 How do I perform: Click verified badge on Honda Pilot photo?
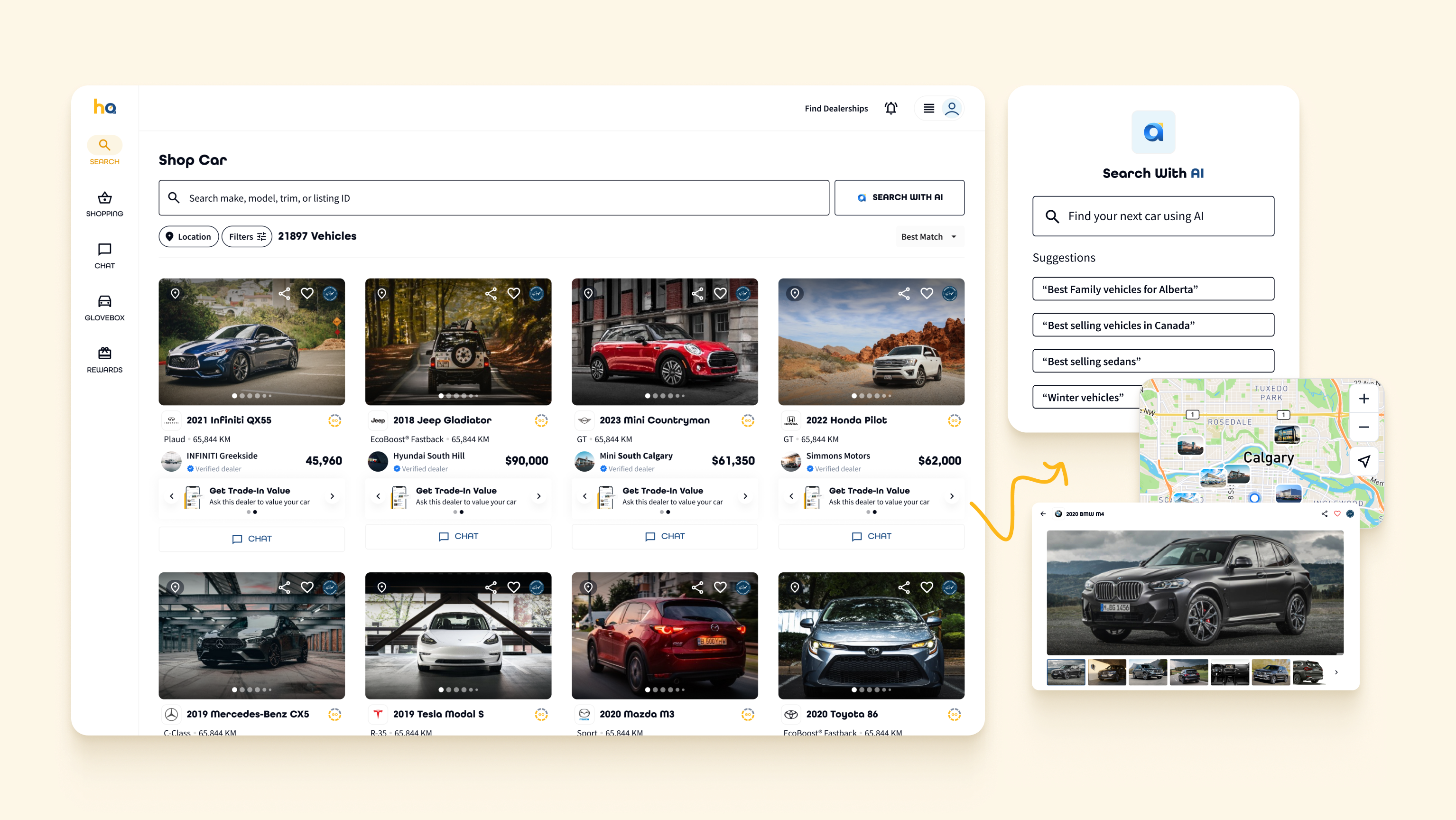[x=950, y=293]
